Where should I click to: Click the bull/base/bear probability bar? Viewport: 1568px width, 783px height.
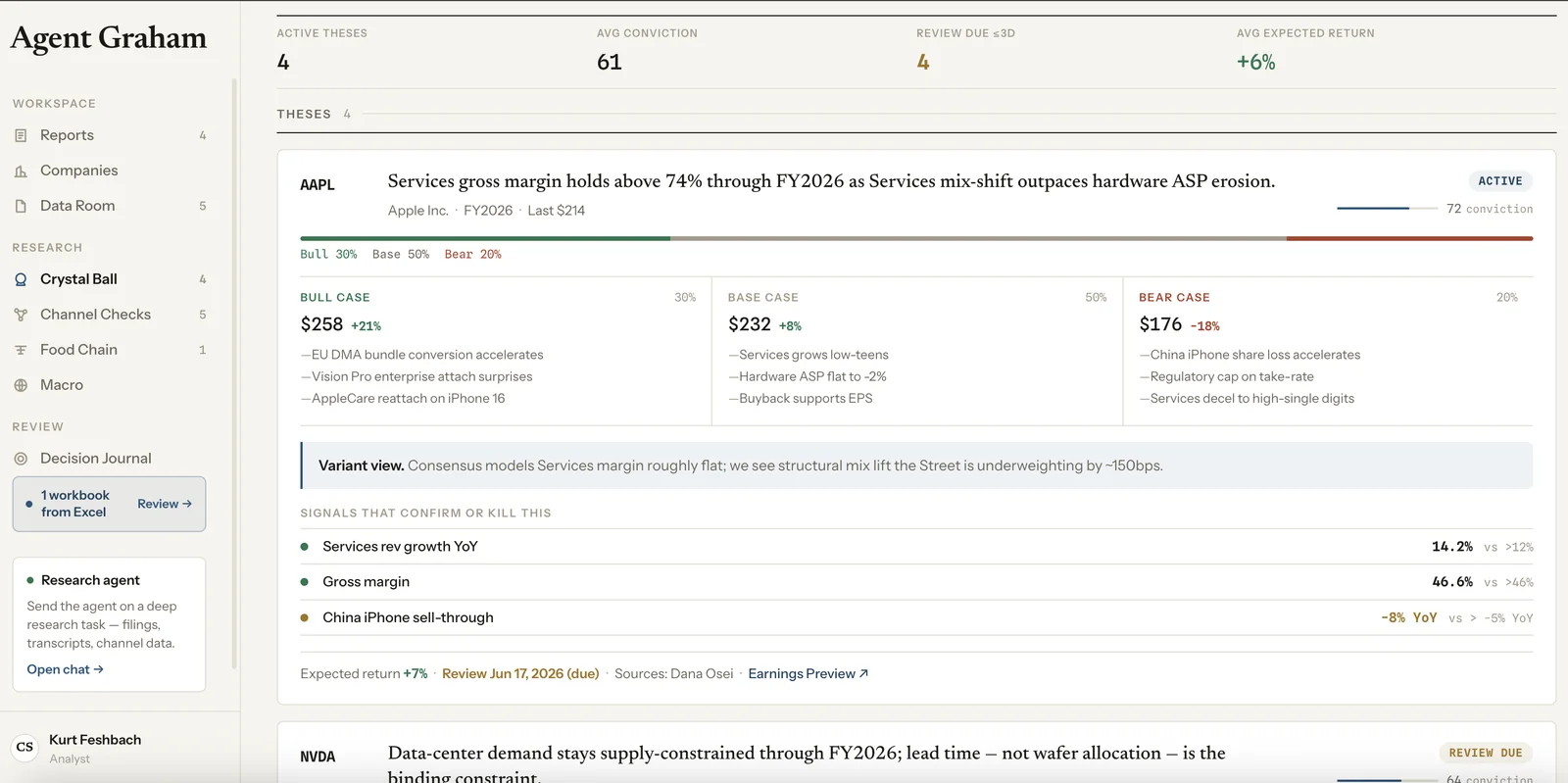916,238
